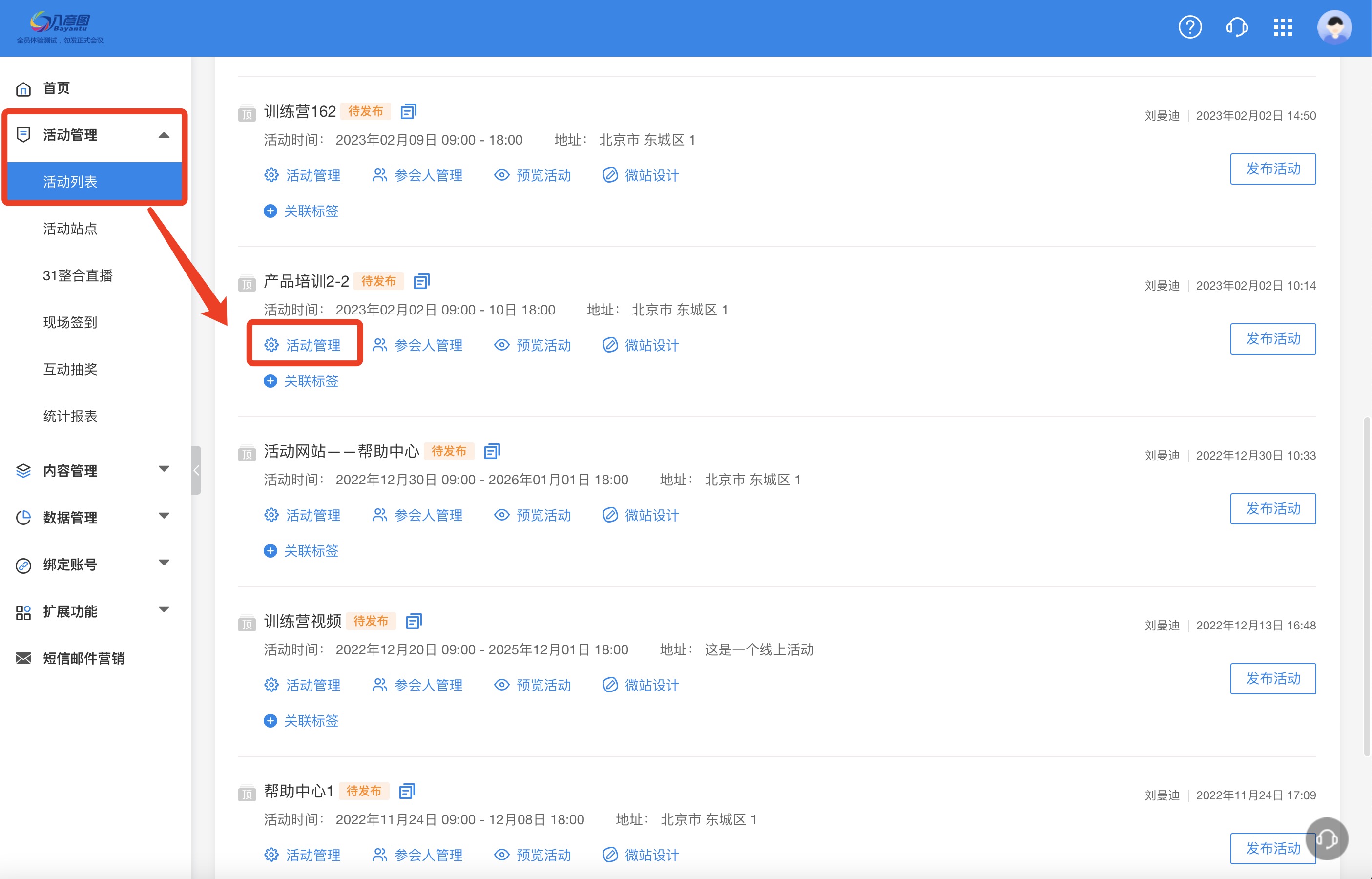Open 微站设计 for 产品培训2-2
The height and width of the screenshot is (879, 1372).
point(641,345)
